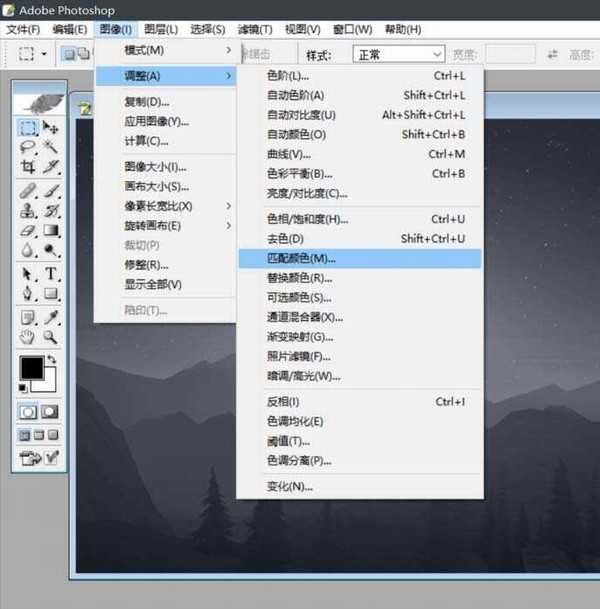Open the 滤镜(T) menu
Image resolution: width=600 pixels, height=609 pixels.
click(255, 30)
